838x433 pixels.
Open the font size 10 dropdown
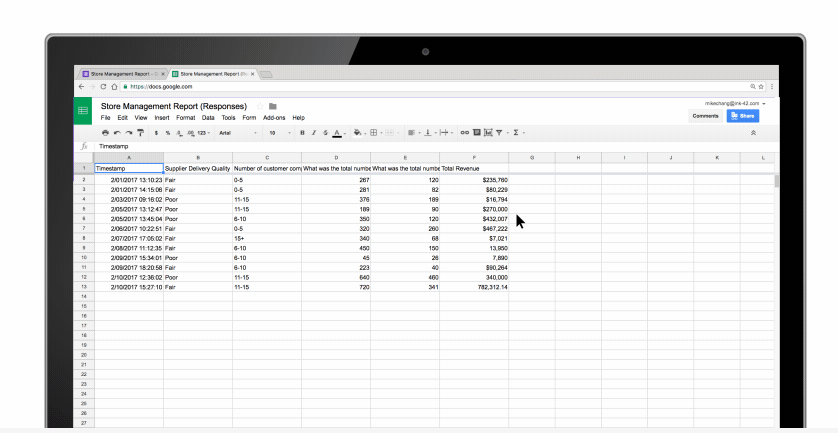point(280,133)
